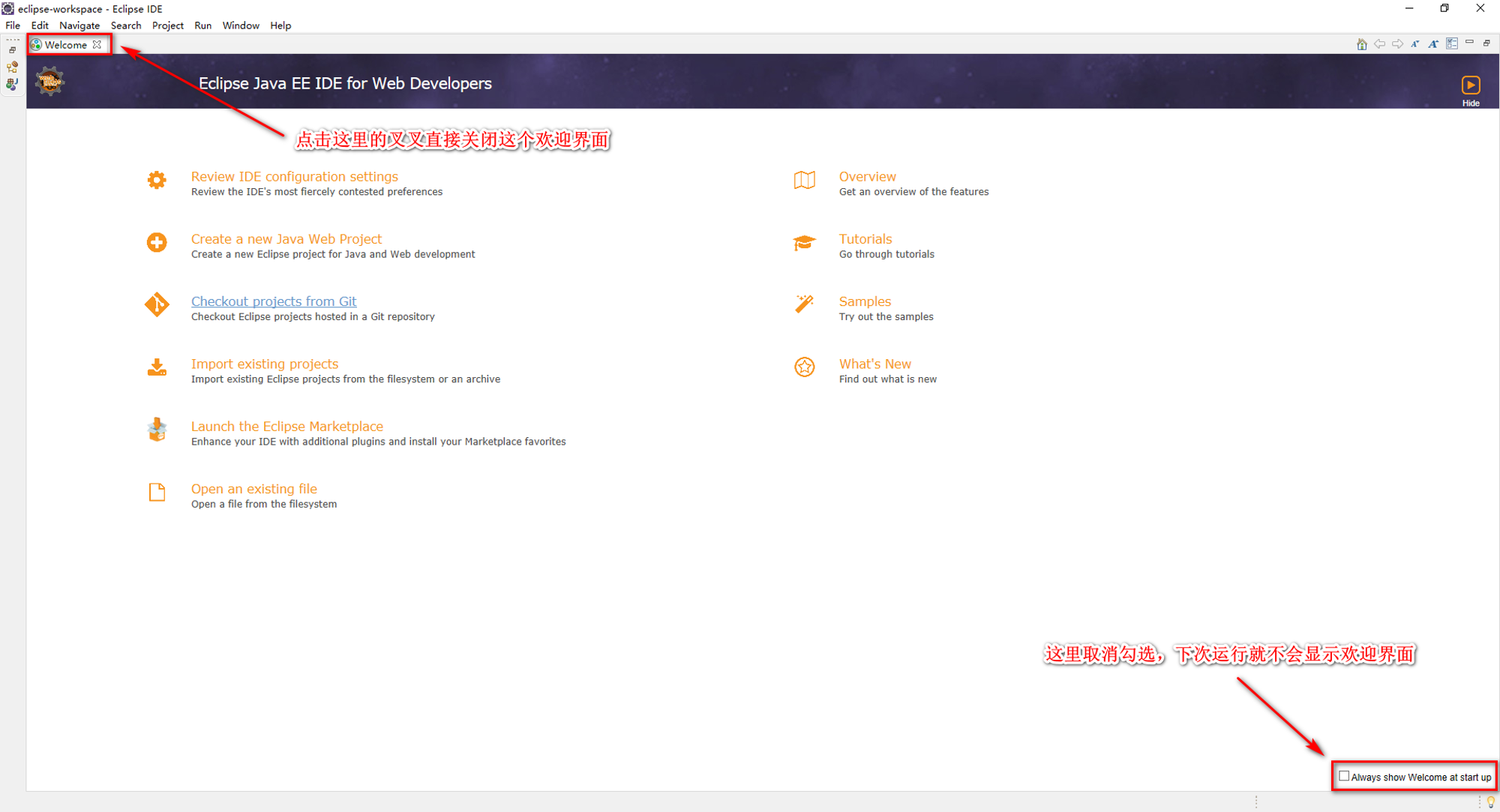This screenshot has width=1500, height=812.
Task: Toggle Always show Welcome at start up
Action: [1344, 776]
